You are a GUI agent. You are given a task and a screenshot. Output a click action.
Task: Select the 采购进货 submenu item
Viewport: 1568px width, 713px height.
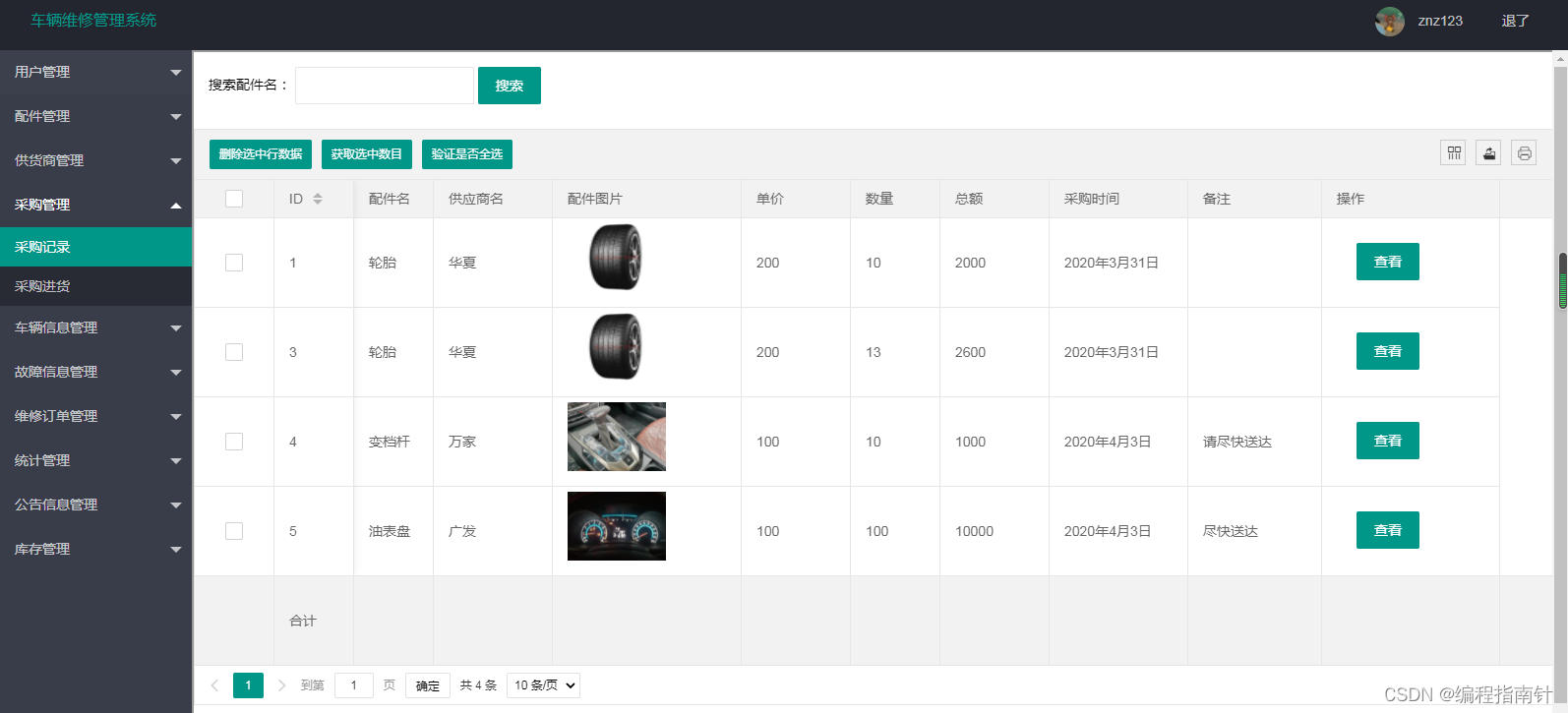[x=95, y=286]
